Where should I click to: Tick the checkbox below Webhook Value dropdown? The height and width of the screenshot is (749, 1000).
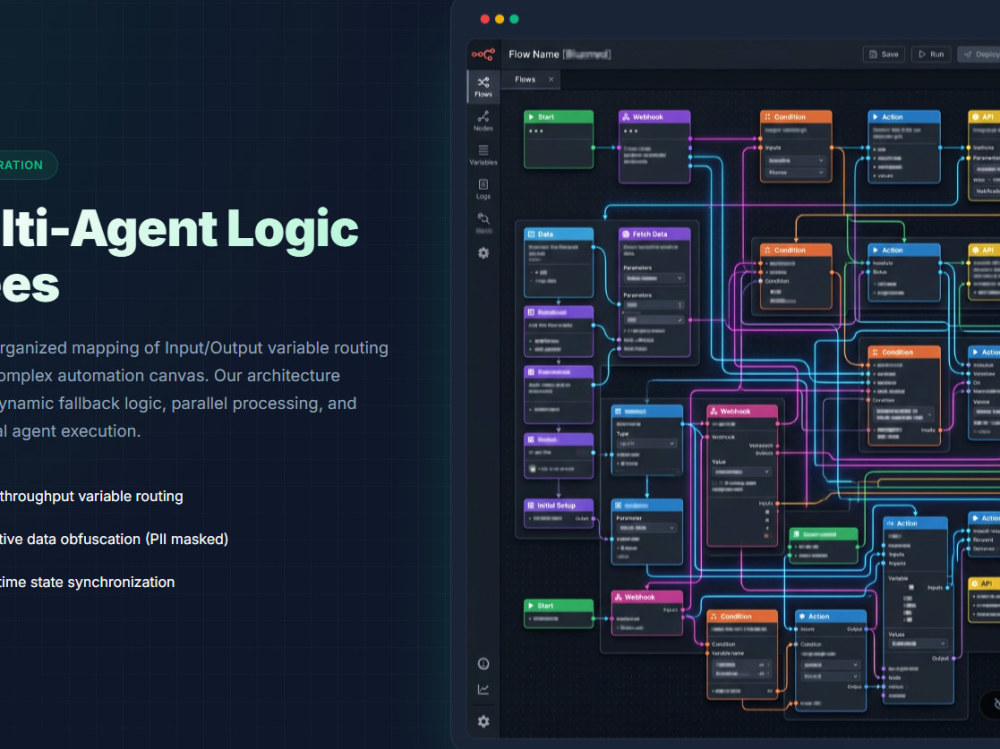point(715,483)
